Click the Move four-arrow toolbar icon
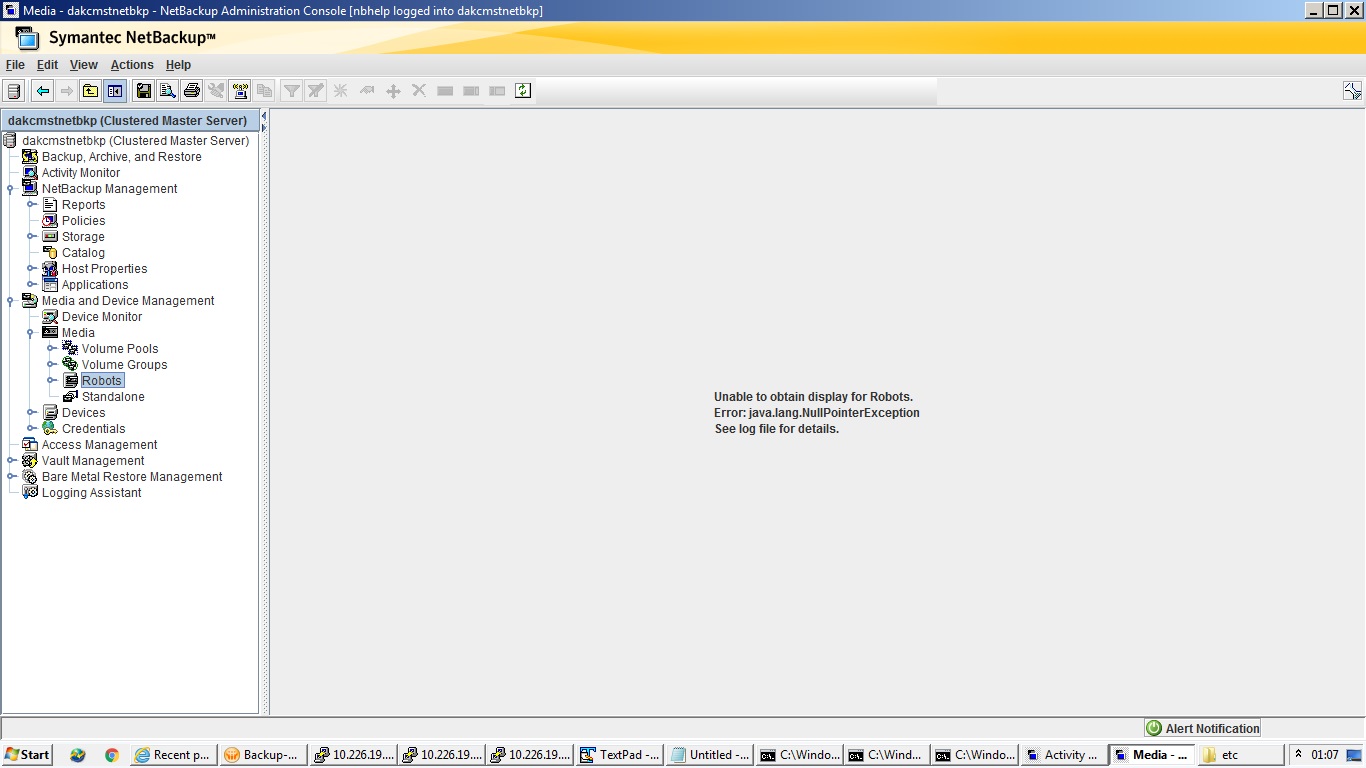 pos(393,91)
